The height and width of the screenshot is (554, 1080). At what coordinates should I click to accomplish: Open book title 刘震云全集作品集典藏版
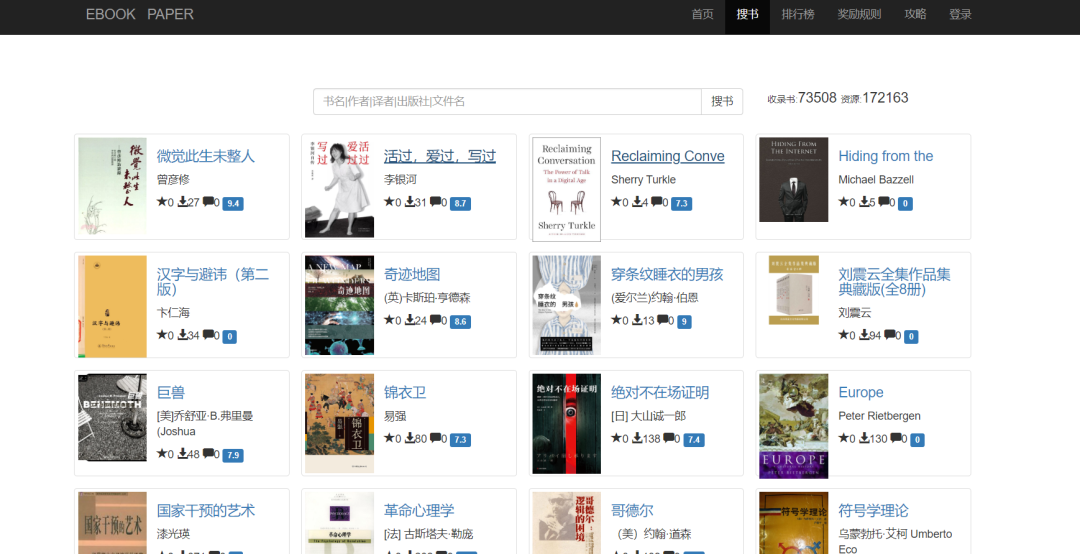pyautogui.click(x=894, y=281)
